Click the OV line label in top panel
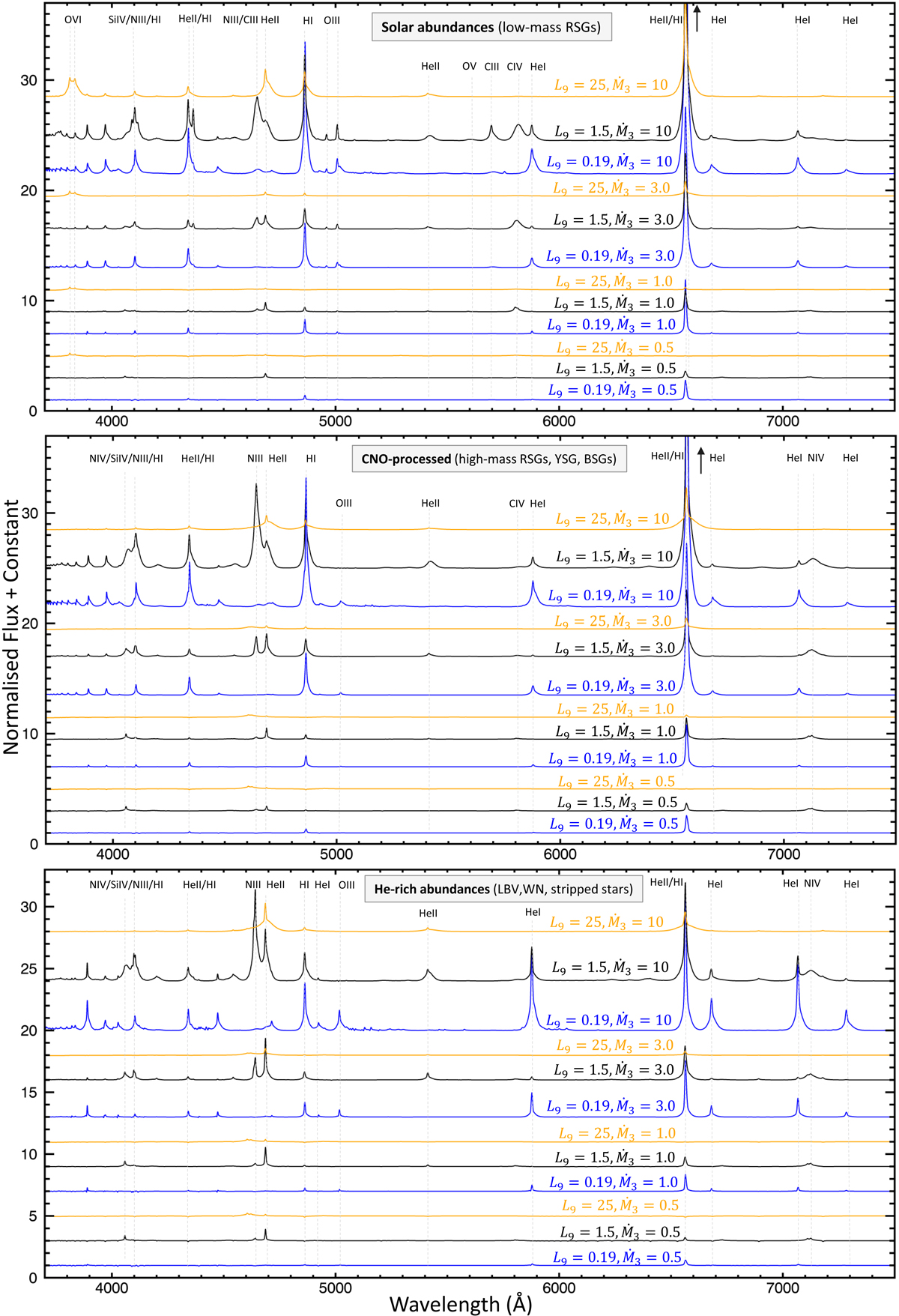899x1316 pixels. tap(469, 66)
